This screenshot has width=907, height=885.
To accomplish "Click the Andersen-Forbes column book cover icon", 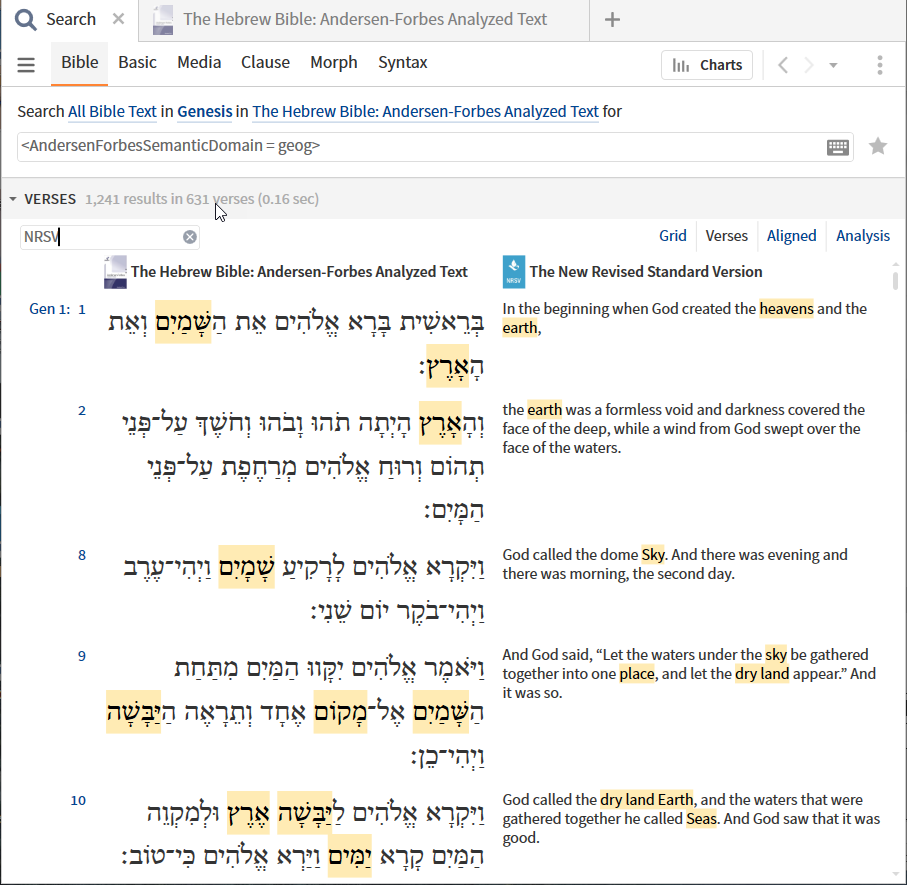I will pyautogui.click(x=115, y=272).
